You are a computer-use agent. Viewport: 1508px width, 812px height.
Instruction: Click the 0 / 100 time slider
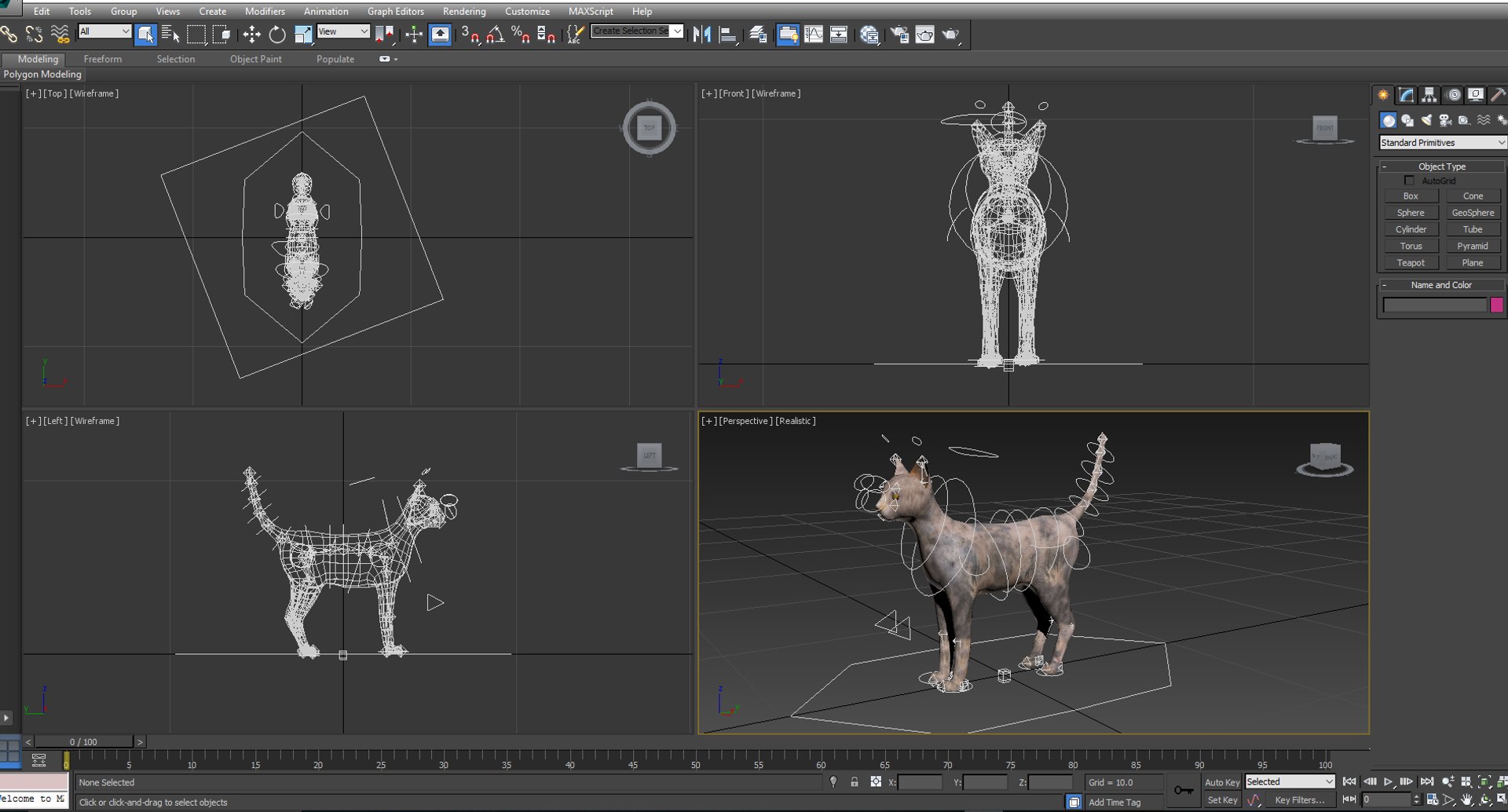[x=83, y=741]
